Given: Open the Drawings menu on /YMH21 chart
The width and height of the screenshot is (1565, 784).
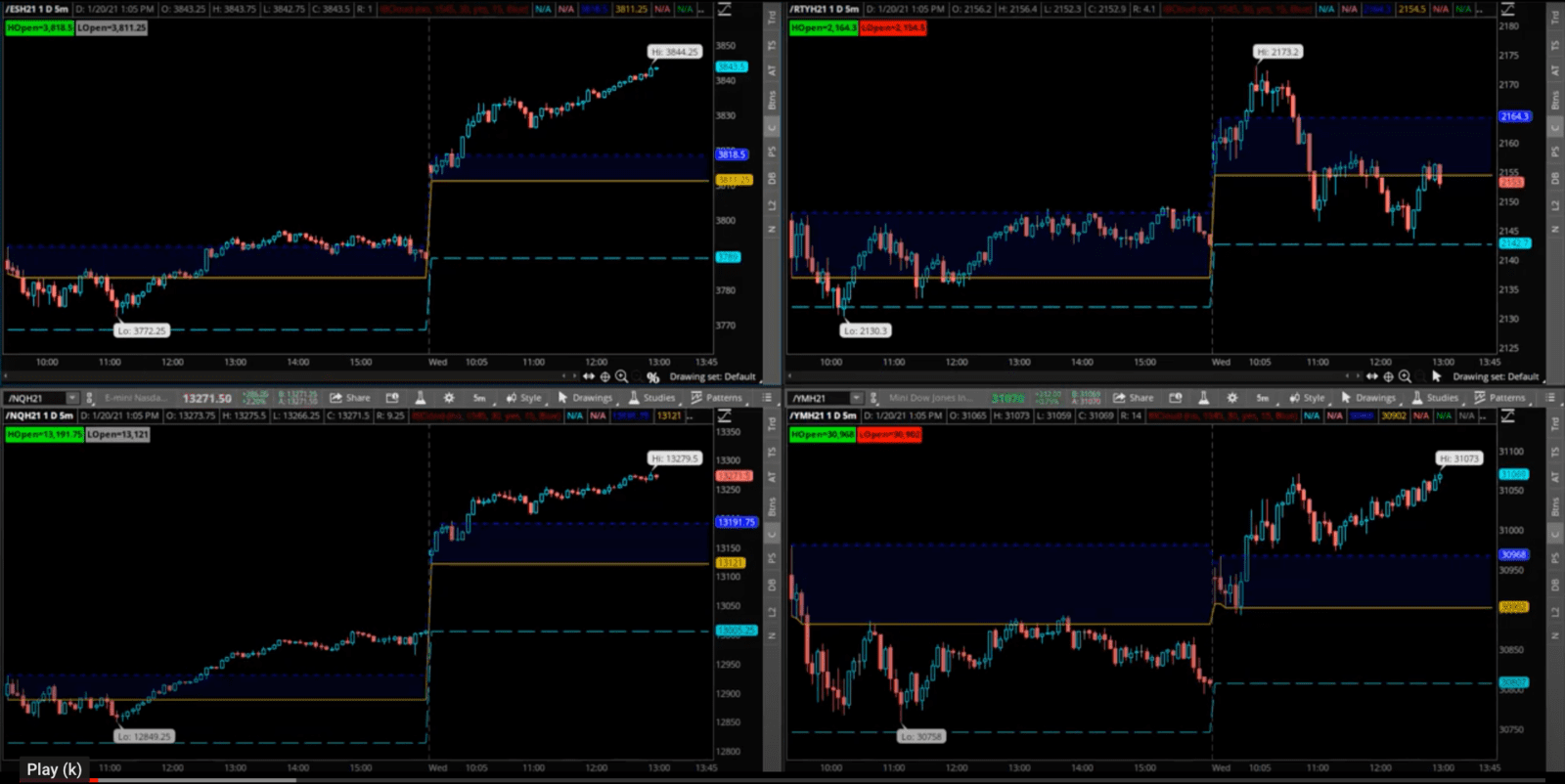Looking at the screenshot, I should click(x=1368, y=398).
